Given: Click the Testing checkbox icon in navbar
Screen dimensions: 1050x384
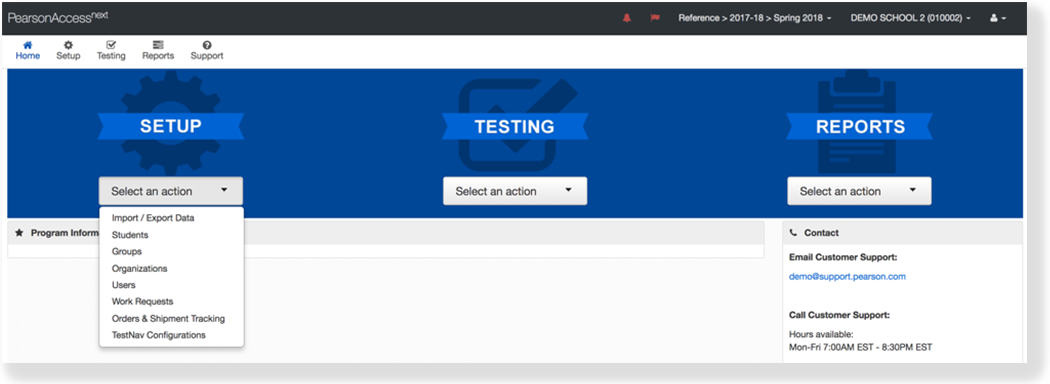Looking at the screenshot, I should (111, 45).
